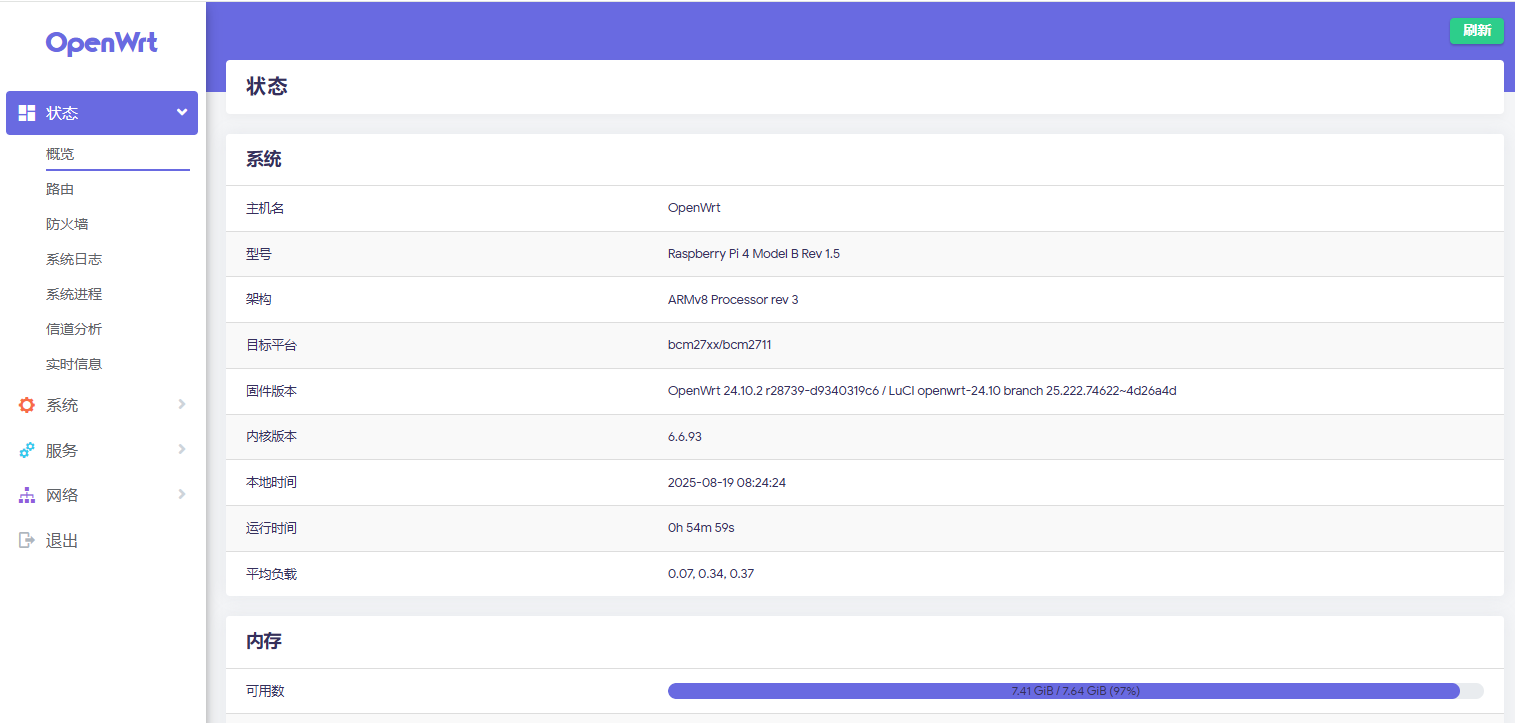Open 系统进程 processes page
Screen dimensions: 1515x723
[x=74, y=294]
